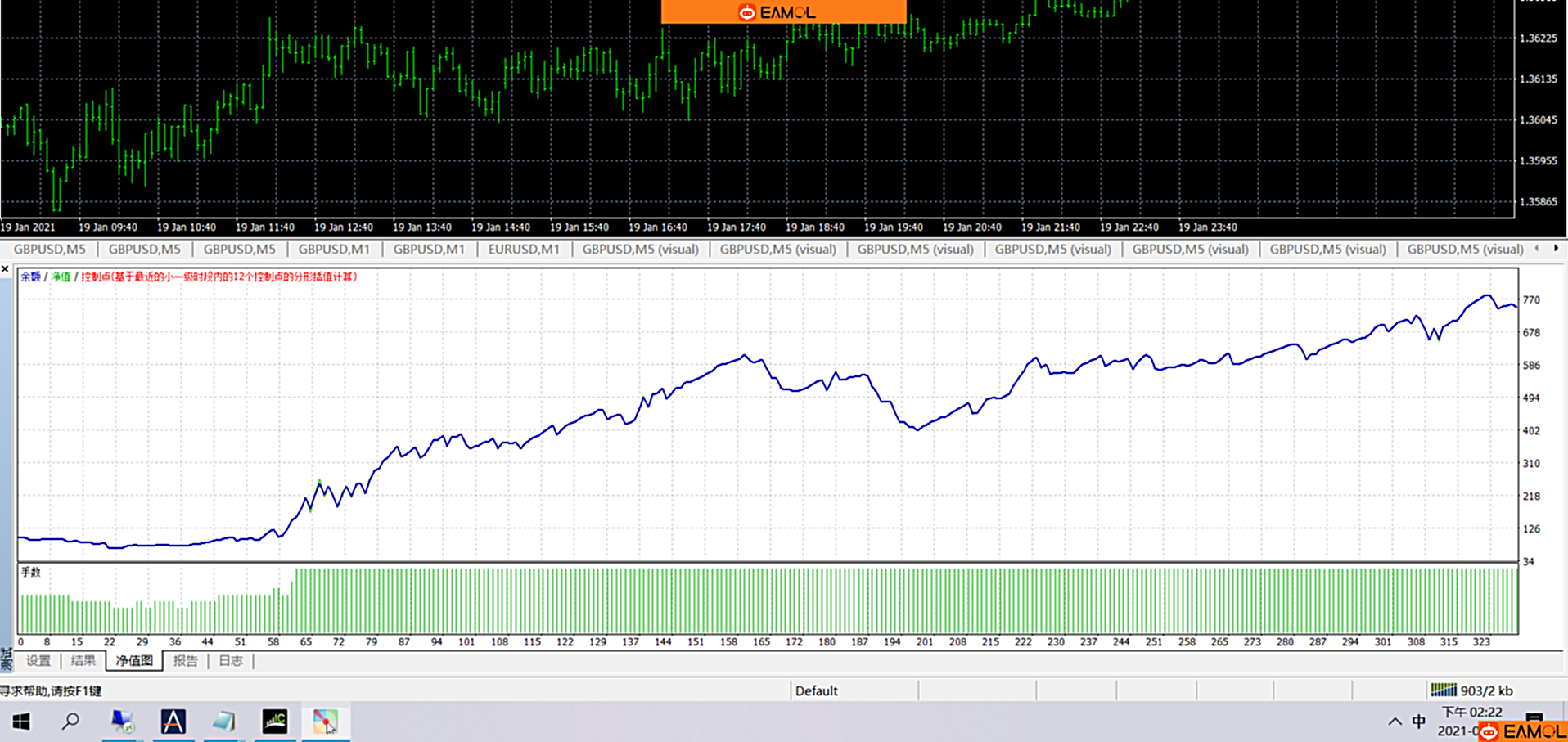This screenshot has width=1568, height=742.
Task: Open the 报告 tester tab
Action: [186, 661]
